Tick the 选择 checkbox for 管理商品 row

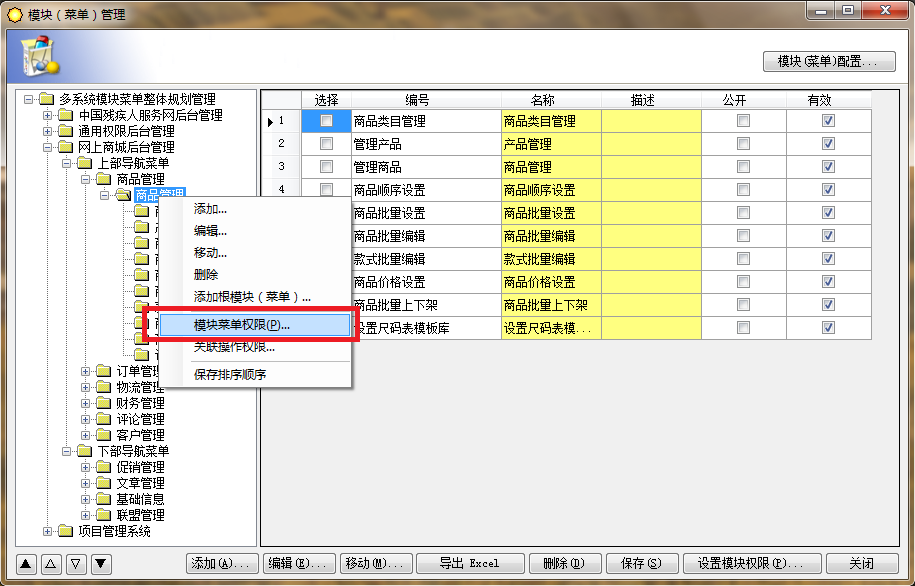click(326, 167)
